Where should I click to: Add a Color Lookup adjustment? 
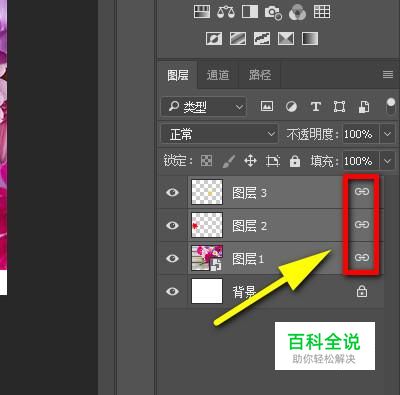coord(322,12)
